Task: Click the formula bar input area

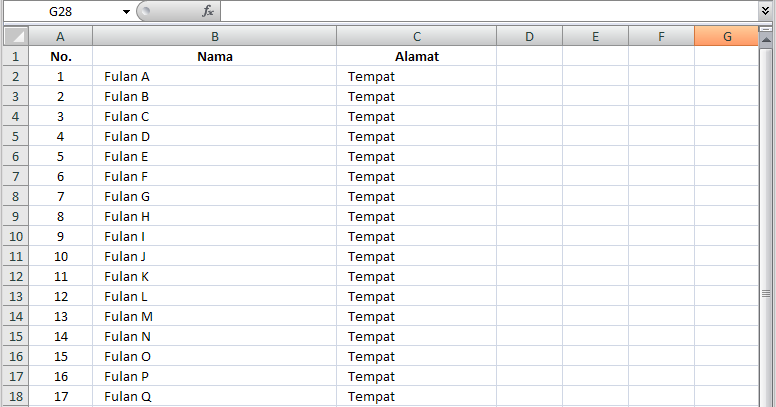Action: tap(489, 11)
